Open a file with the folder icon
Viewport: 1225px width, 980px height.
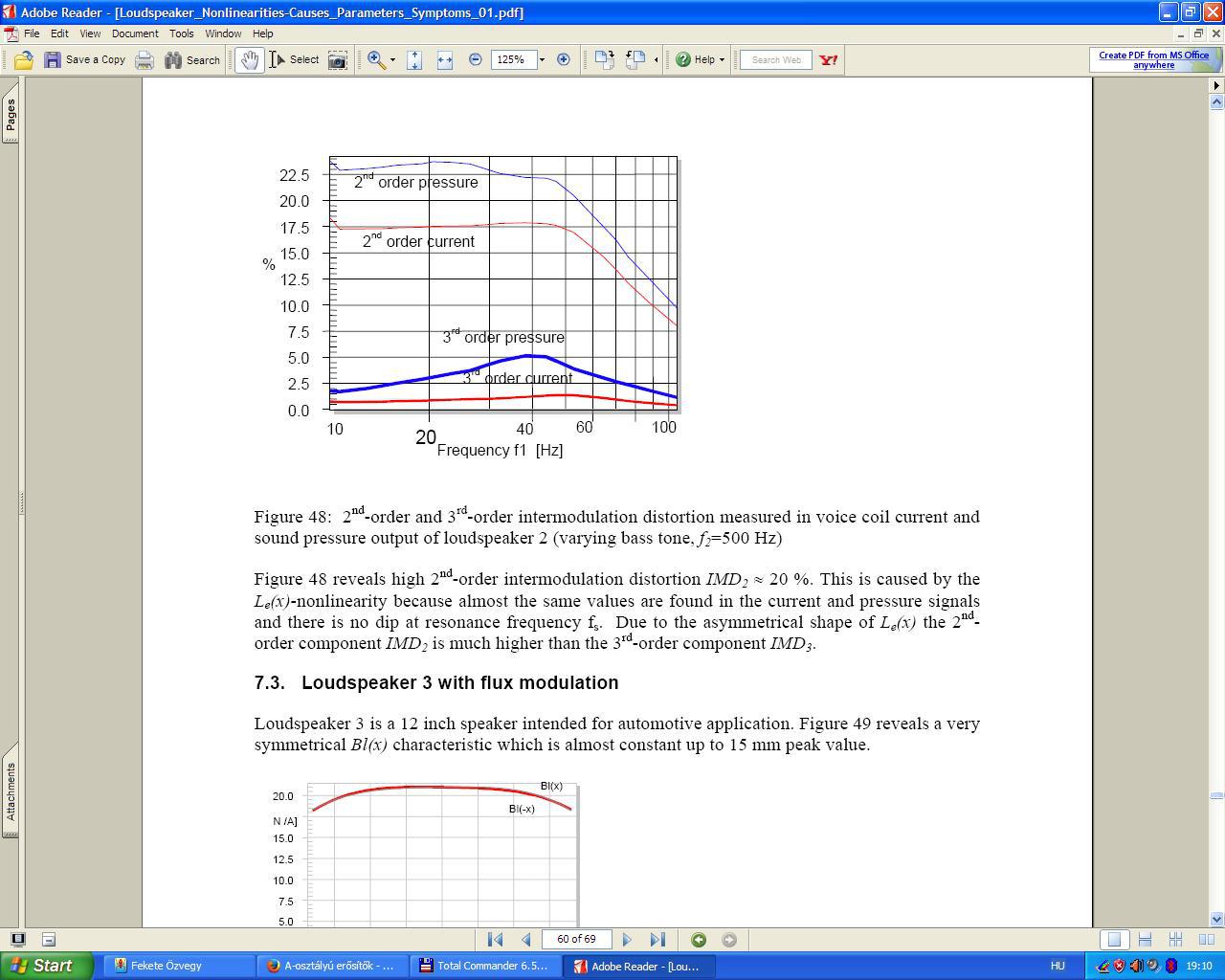coord(23,59)
